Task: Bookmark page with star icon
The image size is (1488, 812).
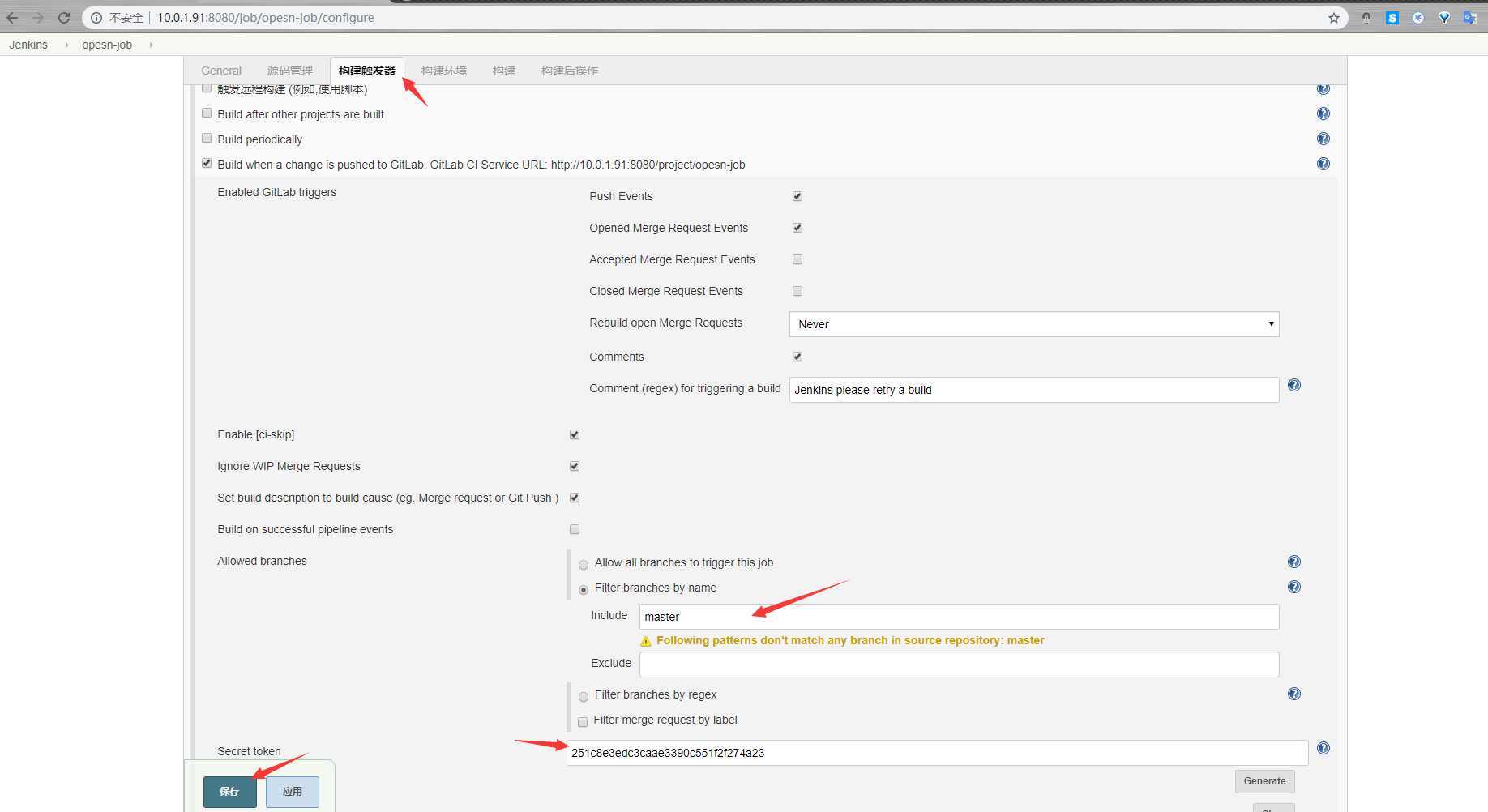Action: 1333,18
